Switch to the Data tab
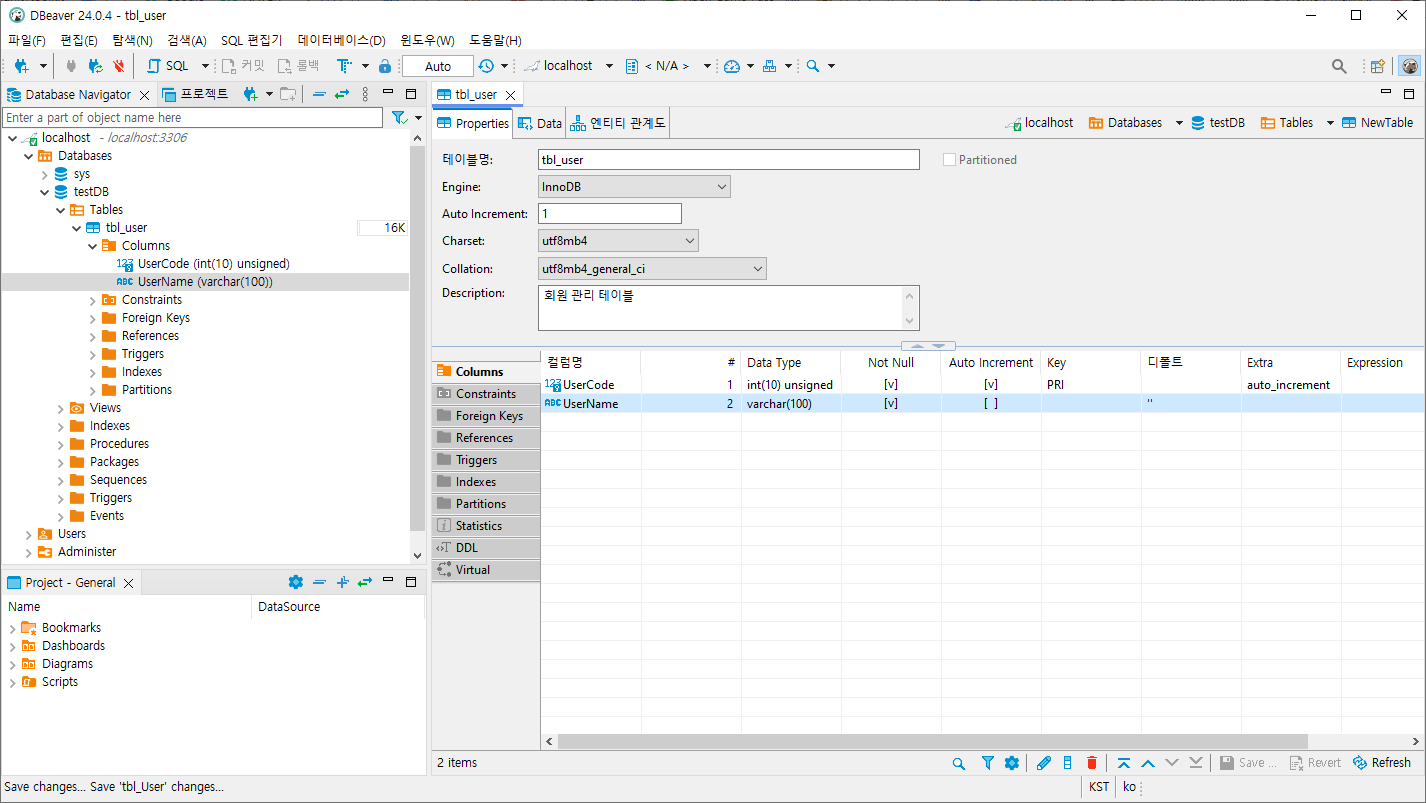 point(539,123)
